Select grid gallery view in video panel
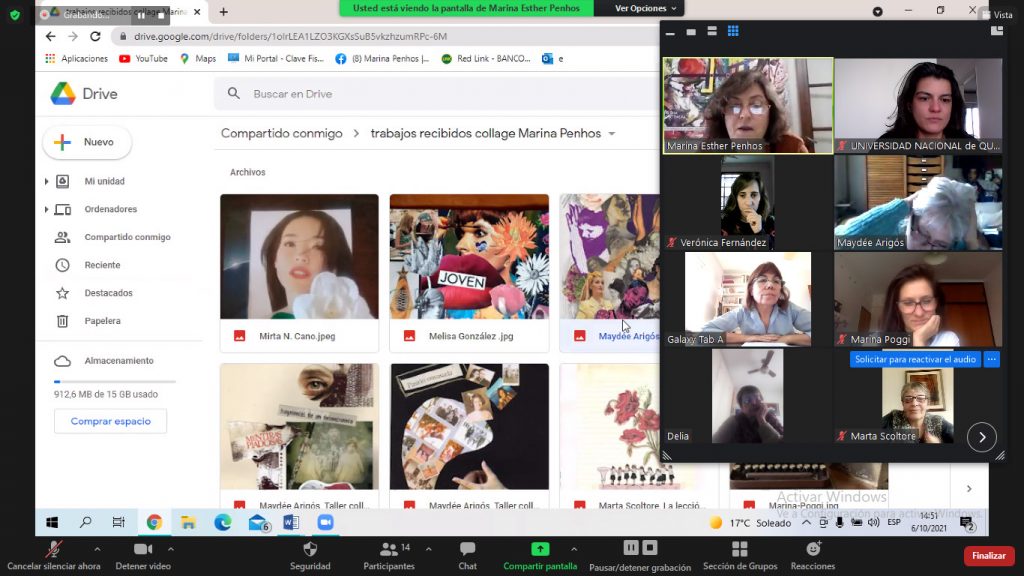 pos(733,31)
